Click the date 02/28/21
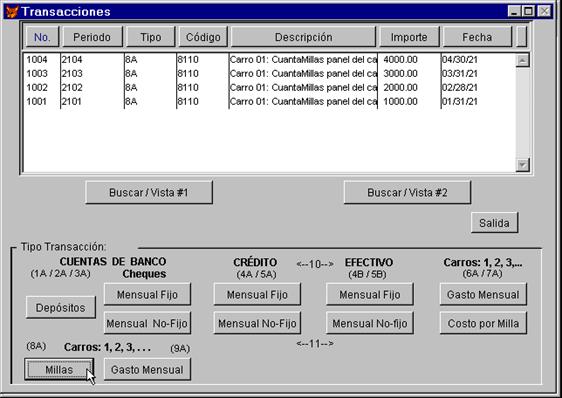 click(x=460, y=87)
